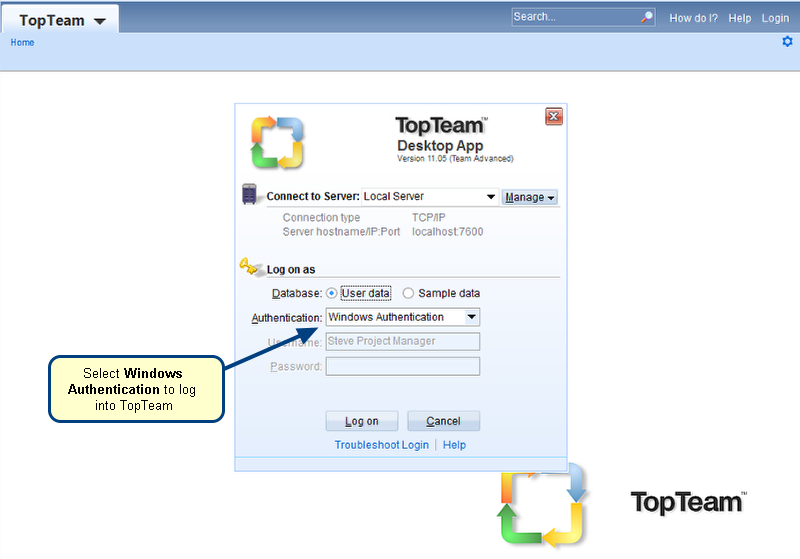Expand the Connect to Server dropdown
800x559 pixels.
coord(490,197)
